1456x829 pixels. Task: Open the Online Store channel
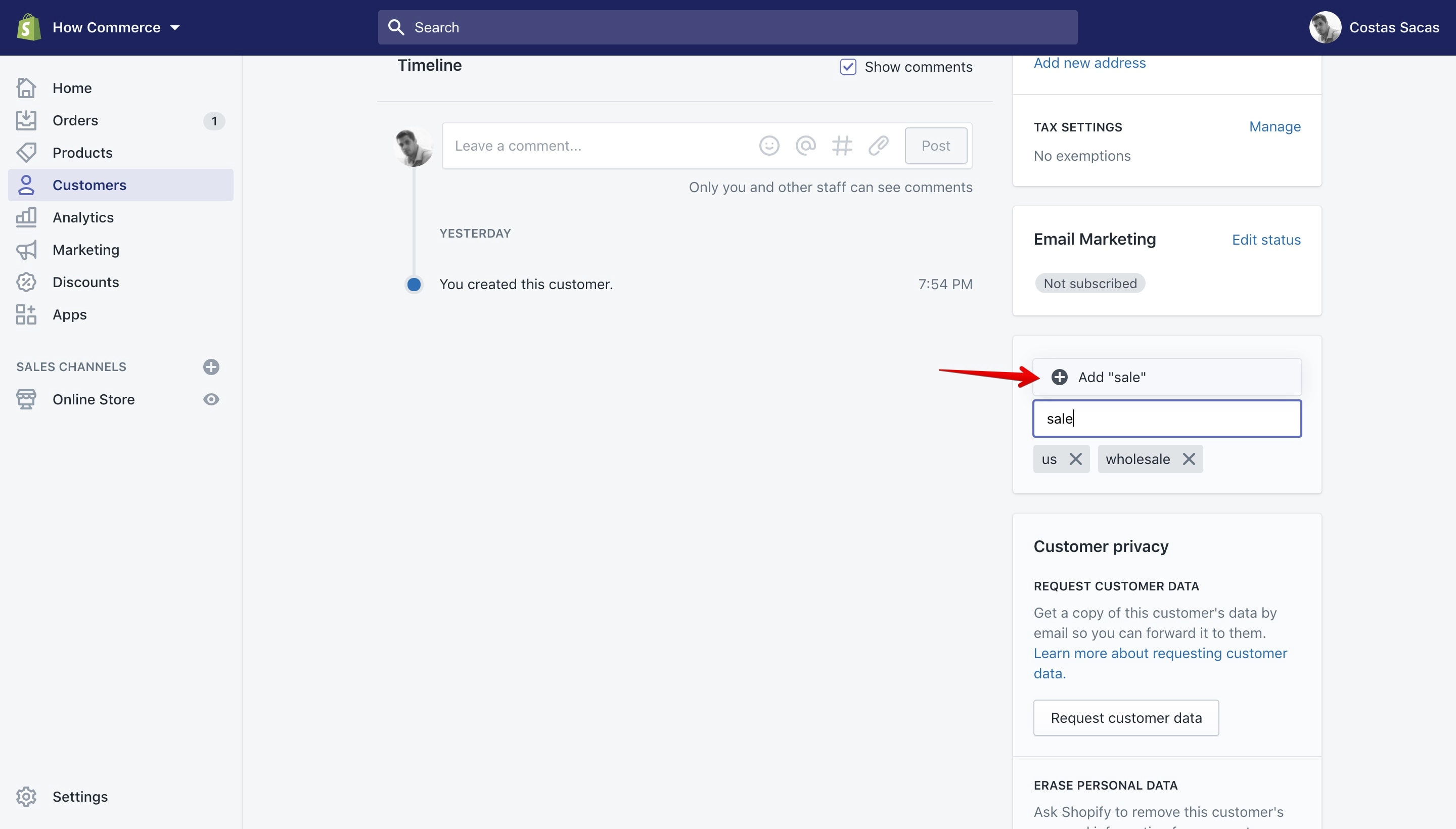94,399
